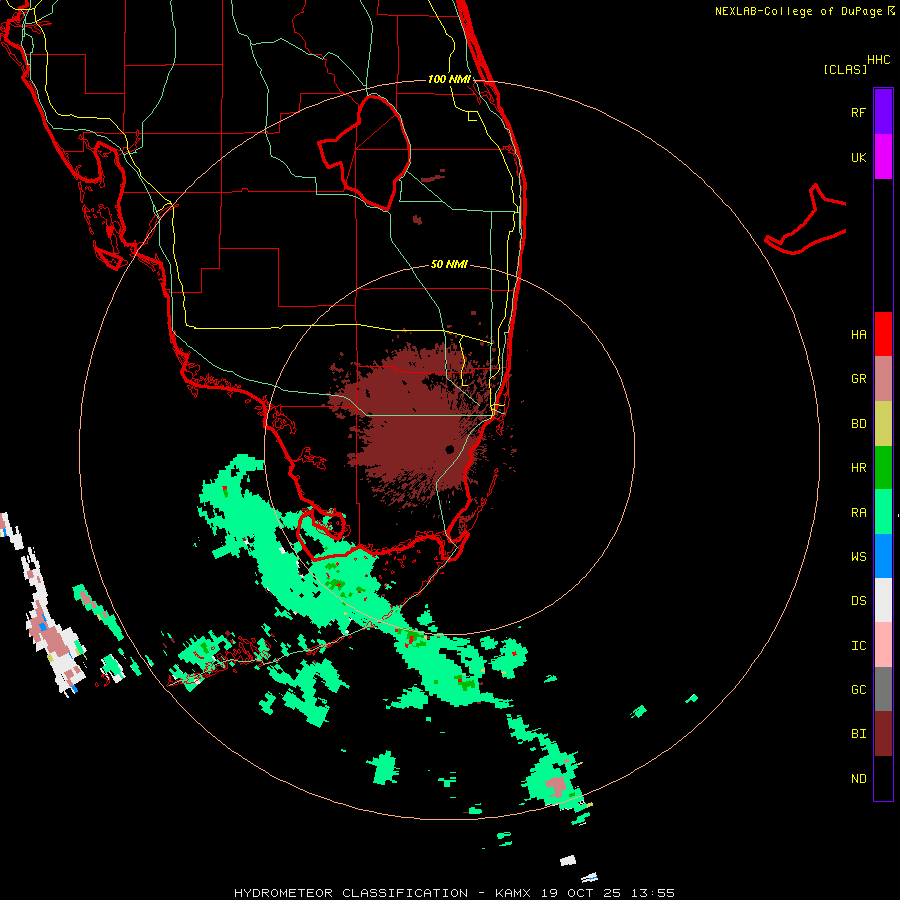The height and width of the screenshot is (900, 900).
Task: Select the yellow BD legend swatch
Action: pyautogui.click(x=883, y=424)
